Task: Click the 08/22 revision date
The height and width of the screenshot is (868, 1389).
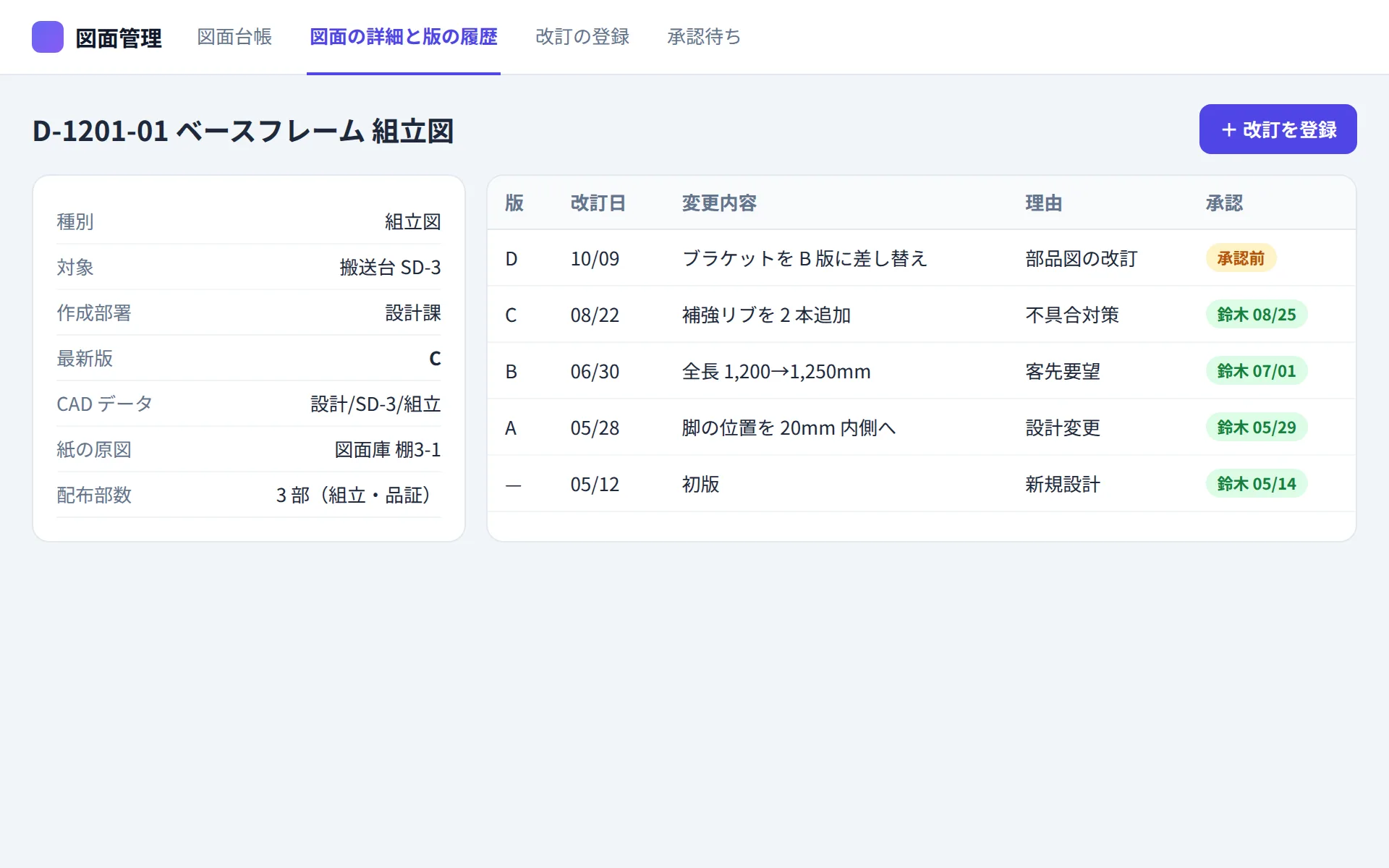Action: (x=595, y=315)
